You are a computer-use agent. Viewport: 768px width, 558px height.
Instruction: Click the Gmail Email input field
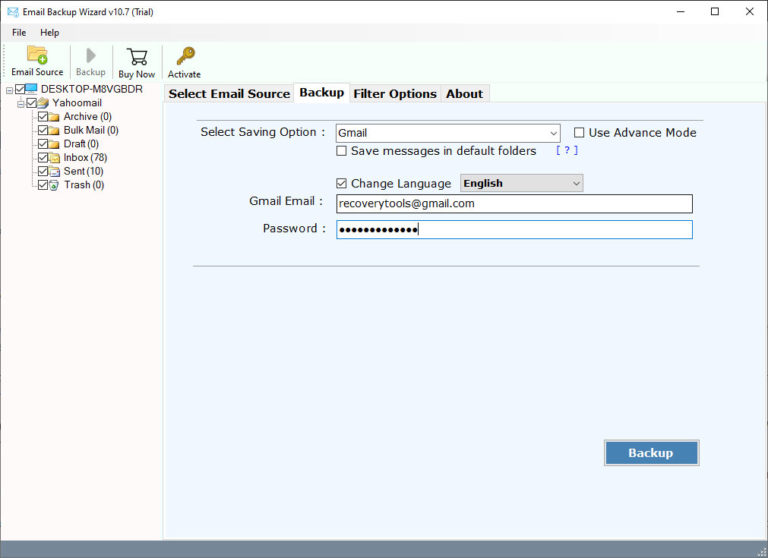tap(514, 204)
